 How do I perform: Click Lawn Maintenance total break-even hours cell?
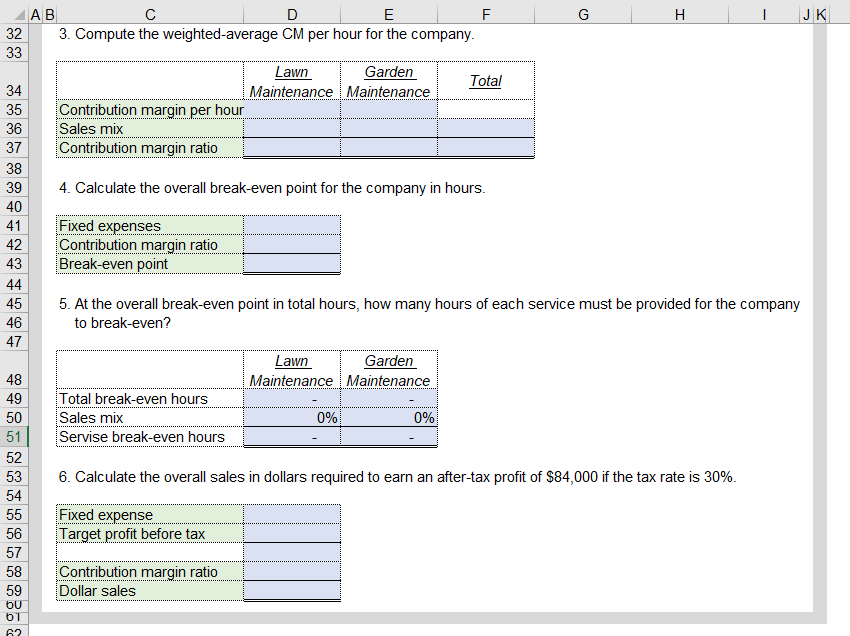pyautogui.click(x=292, y=399)
